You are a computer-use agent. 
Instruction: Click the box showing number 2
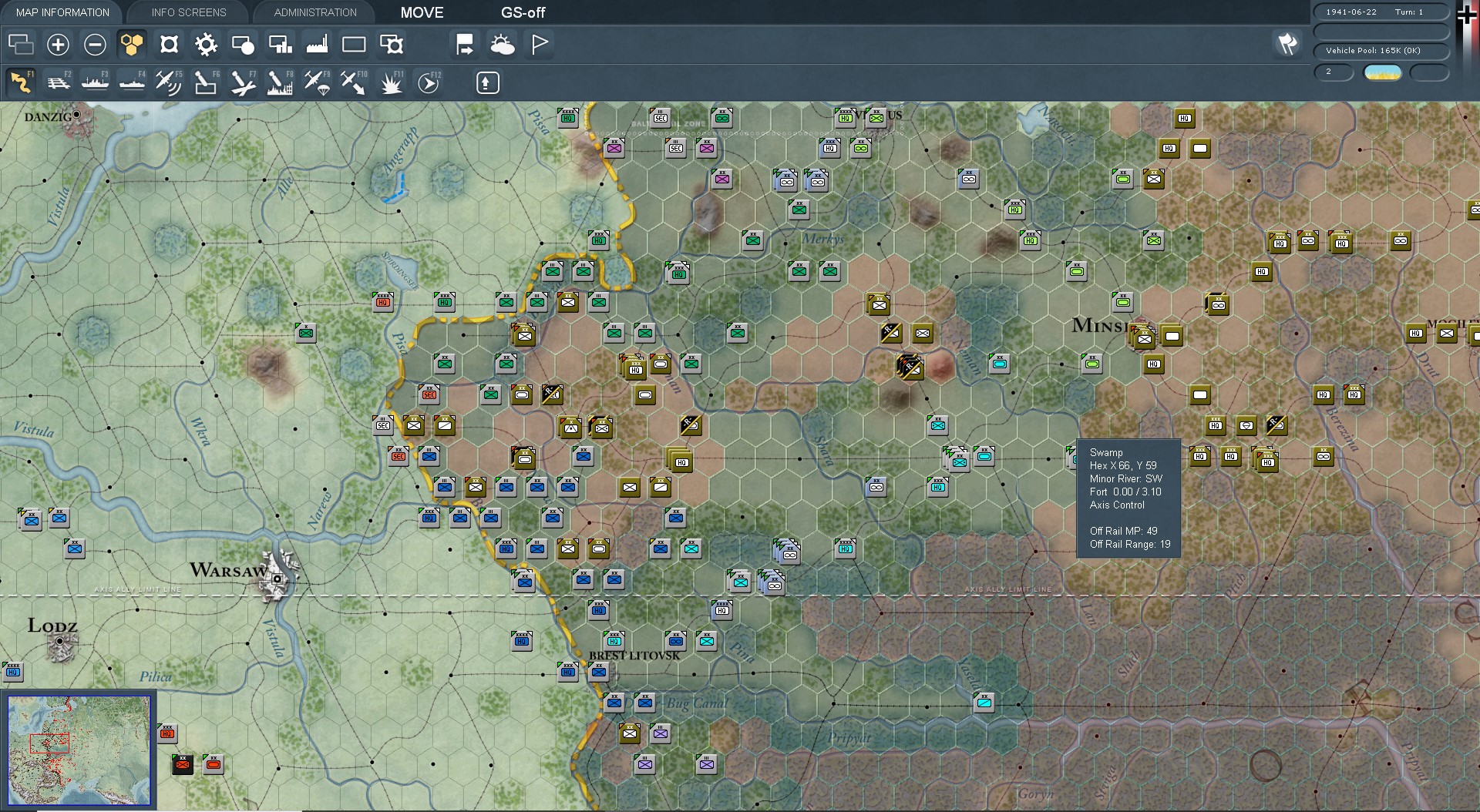1334,72
